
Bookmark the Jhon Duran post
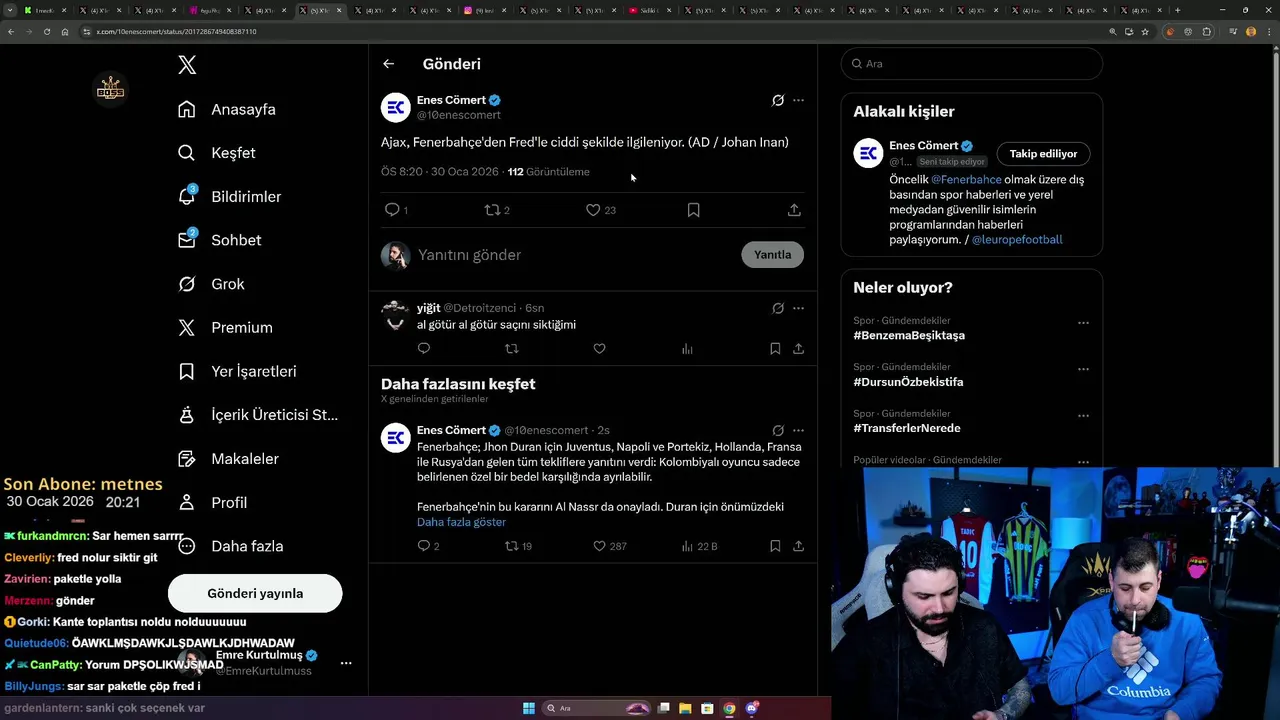(x=775, y=546)
